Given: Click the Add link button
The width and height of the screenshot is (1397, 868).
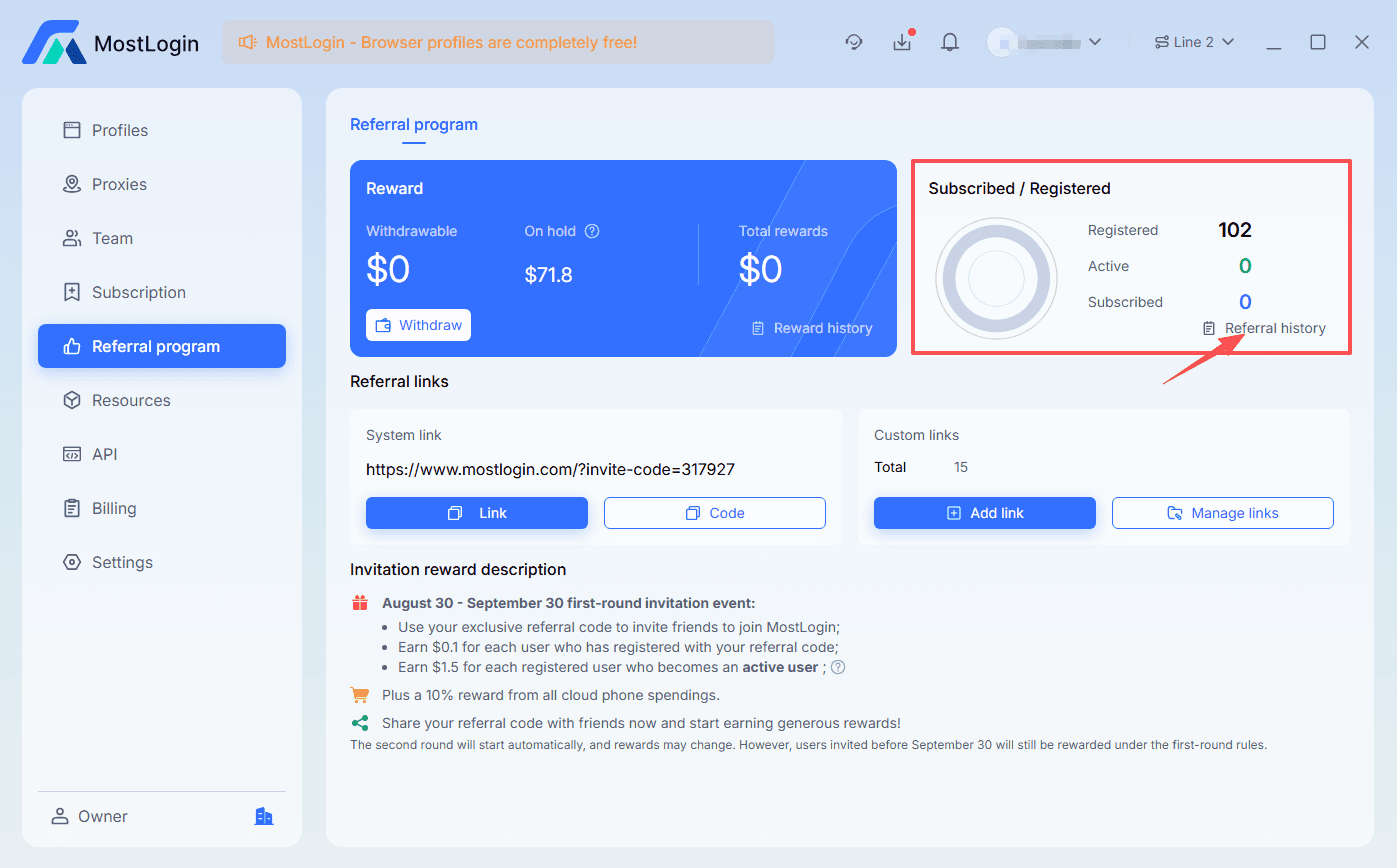Looking at the screenshot, I should (985, 513).
